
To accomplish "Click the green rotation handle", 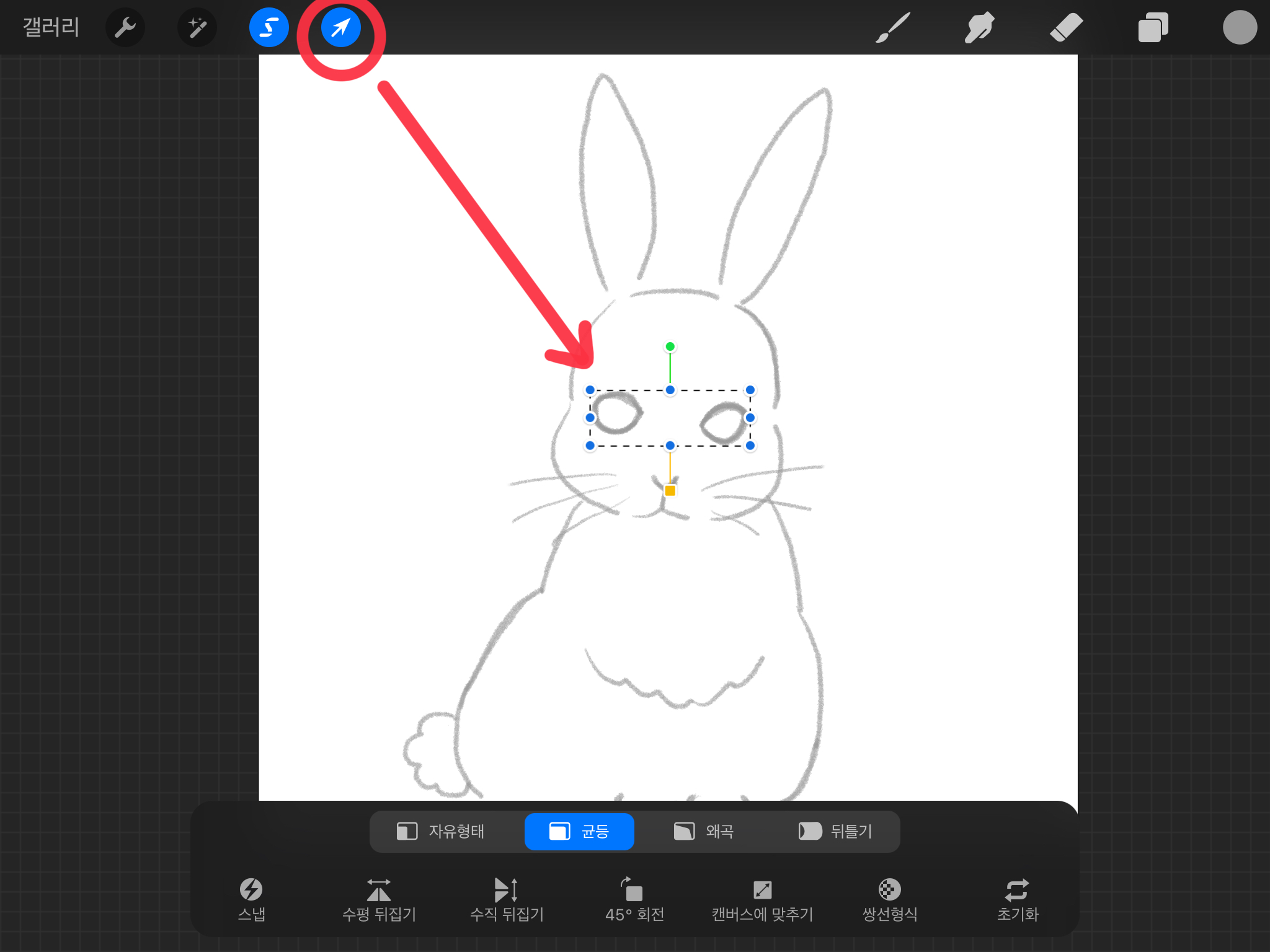I will point(670,346).
